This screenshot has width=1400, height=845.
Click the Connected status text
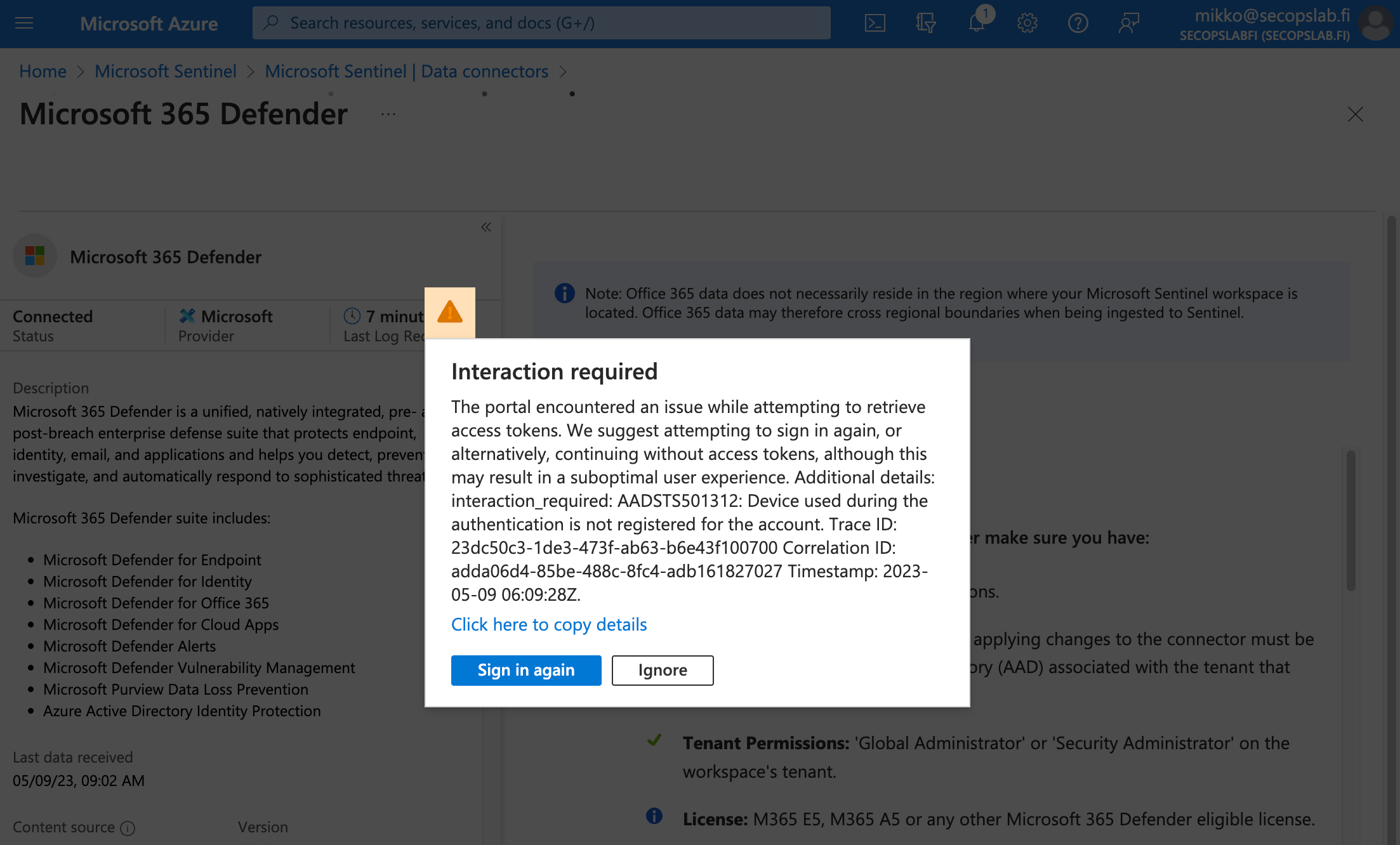(x=53, y=316)
